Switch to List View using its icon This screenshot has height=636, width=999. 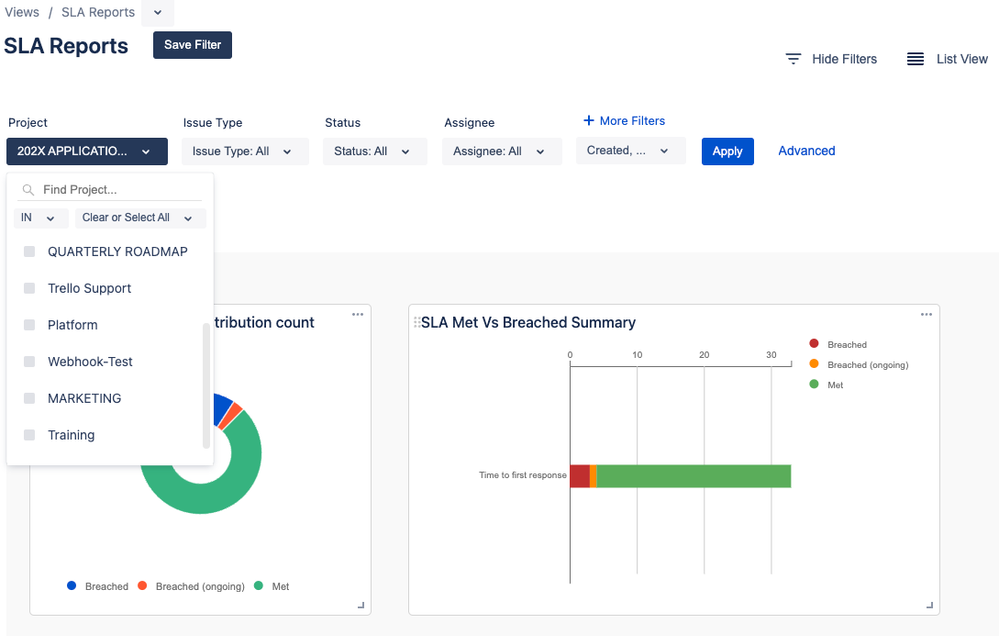[914, 59]
